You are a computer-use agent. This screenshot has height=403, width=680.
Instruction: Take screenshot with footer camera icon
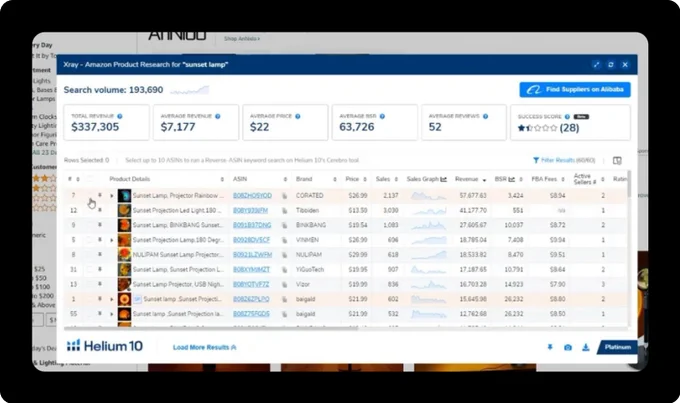click(568, 347)
